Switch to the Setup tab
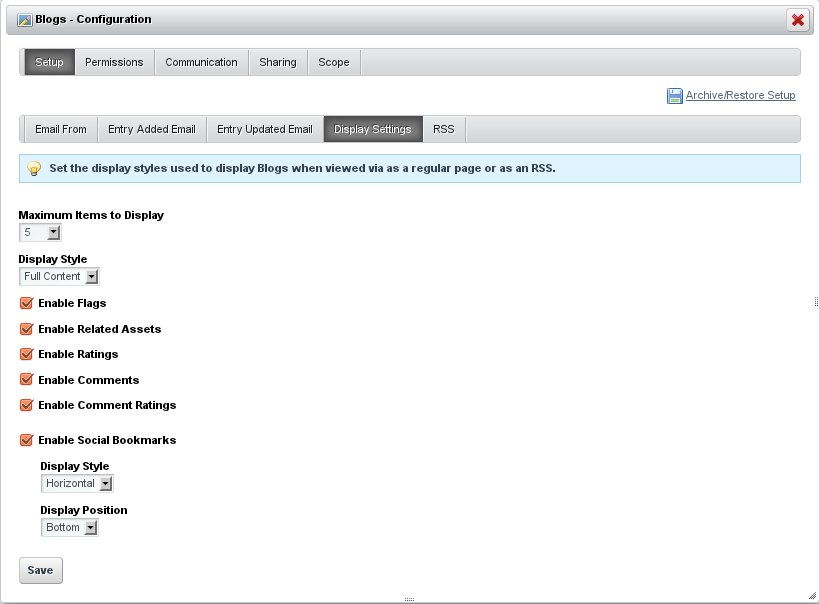Viewport: 819px width, 604px height. (x=50, y=62)
